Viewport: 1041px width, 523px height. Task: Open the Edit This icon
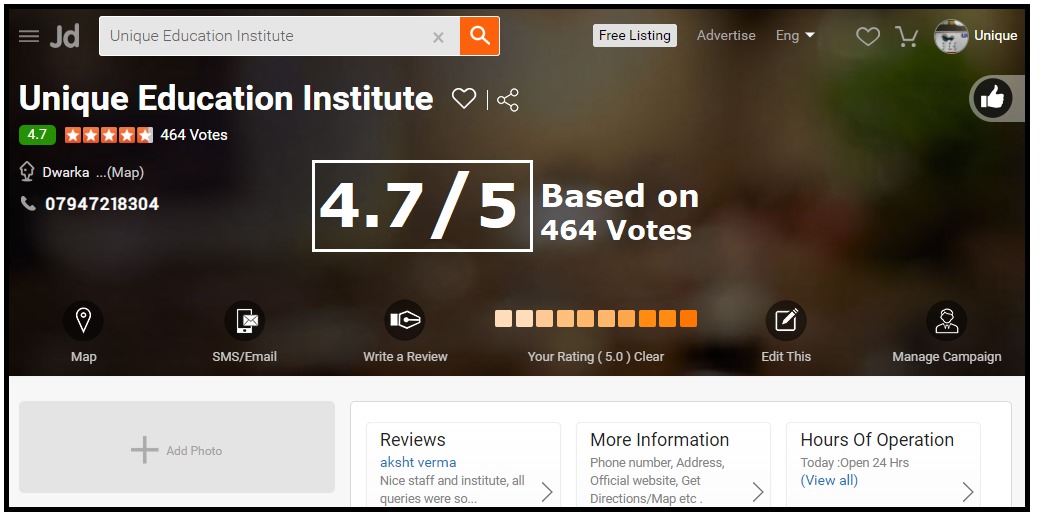pos(786,321)
